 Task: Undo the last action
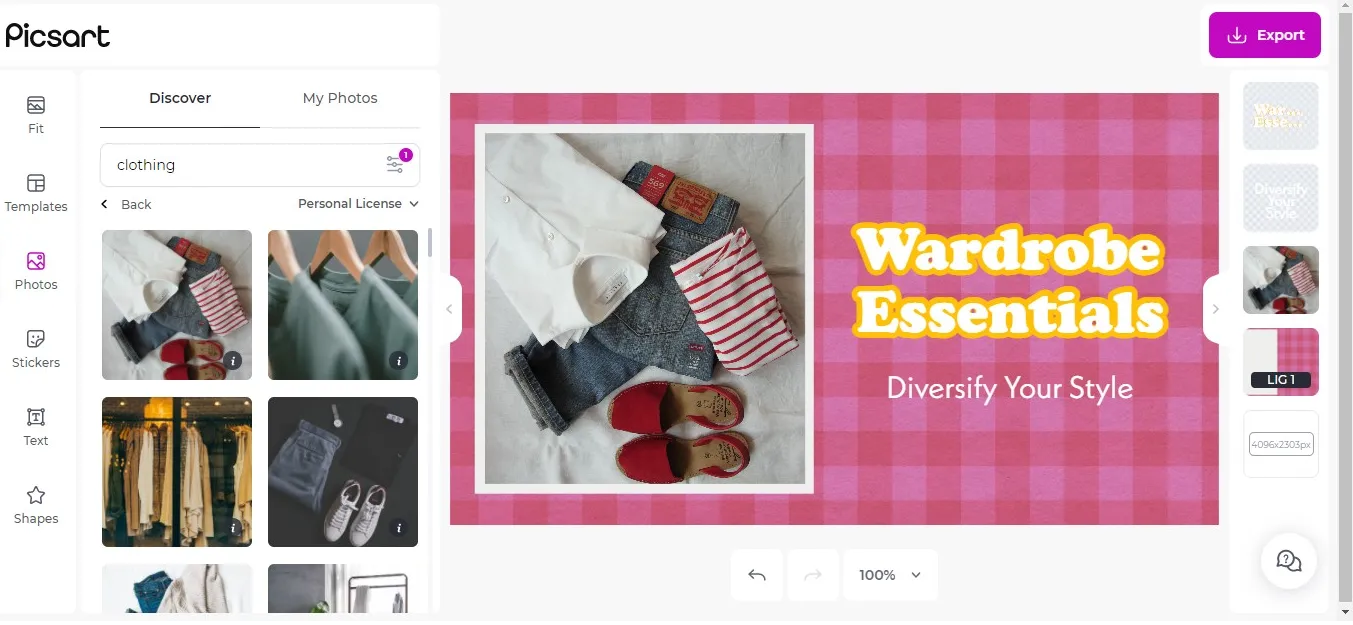[757, 575]
